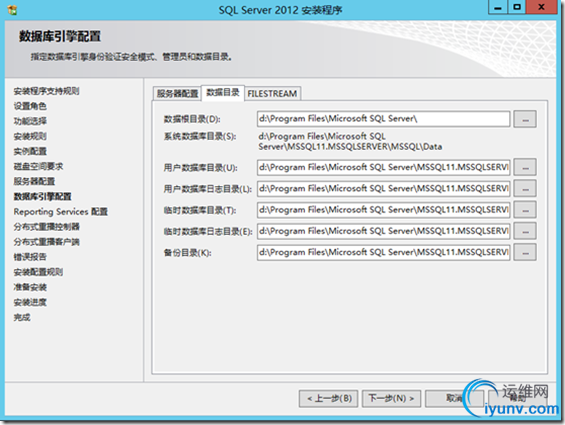This screenshot has height=425, width=565.
Task: Open the FILESTREAM tab
Action: click(x=272, y=93)
